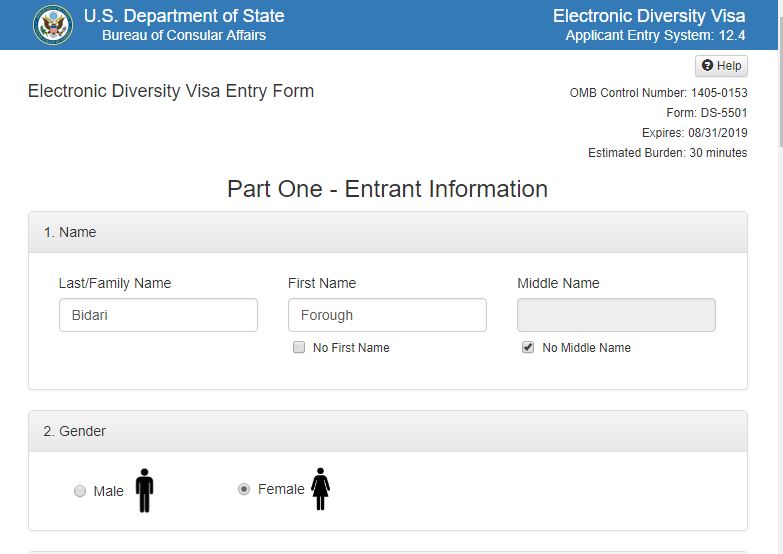Click the 'No Middle Name' label text

click(586, 348)
